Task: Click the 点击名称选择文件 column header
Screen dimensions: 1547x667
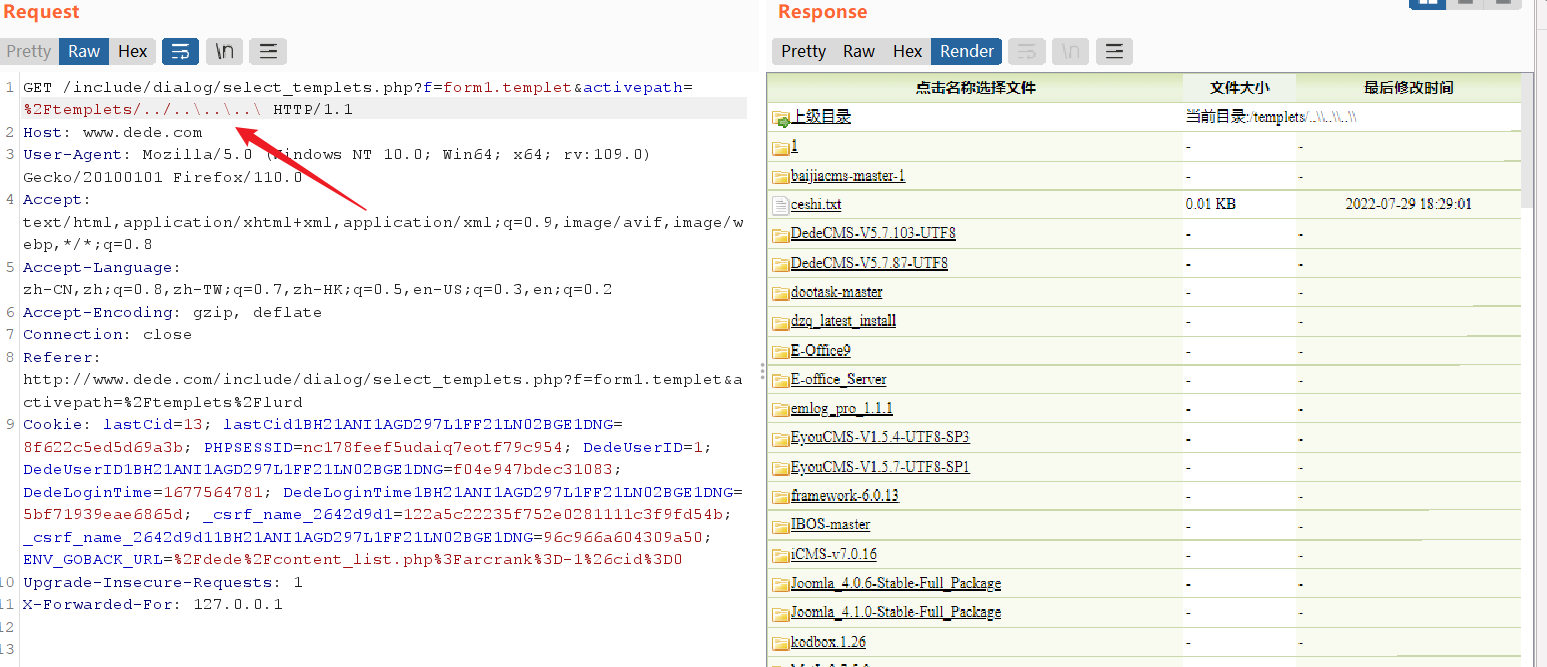Action: point(976,88)
